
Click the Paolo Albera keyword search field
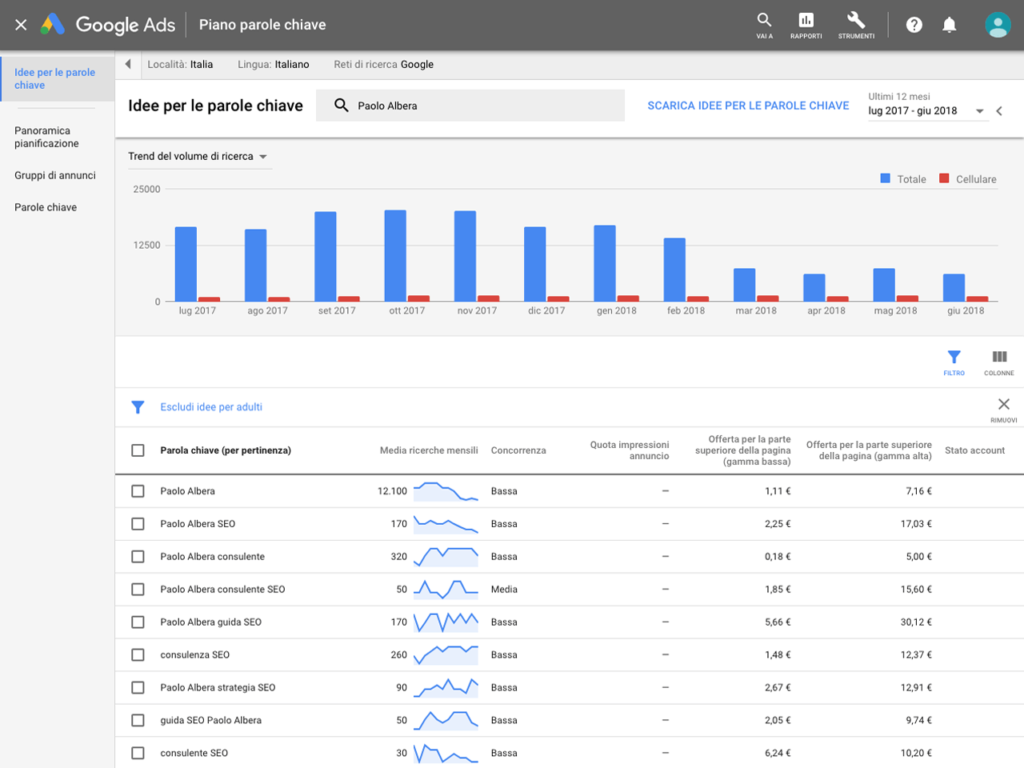470,105
